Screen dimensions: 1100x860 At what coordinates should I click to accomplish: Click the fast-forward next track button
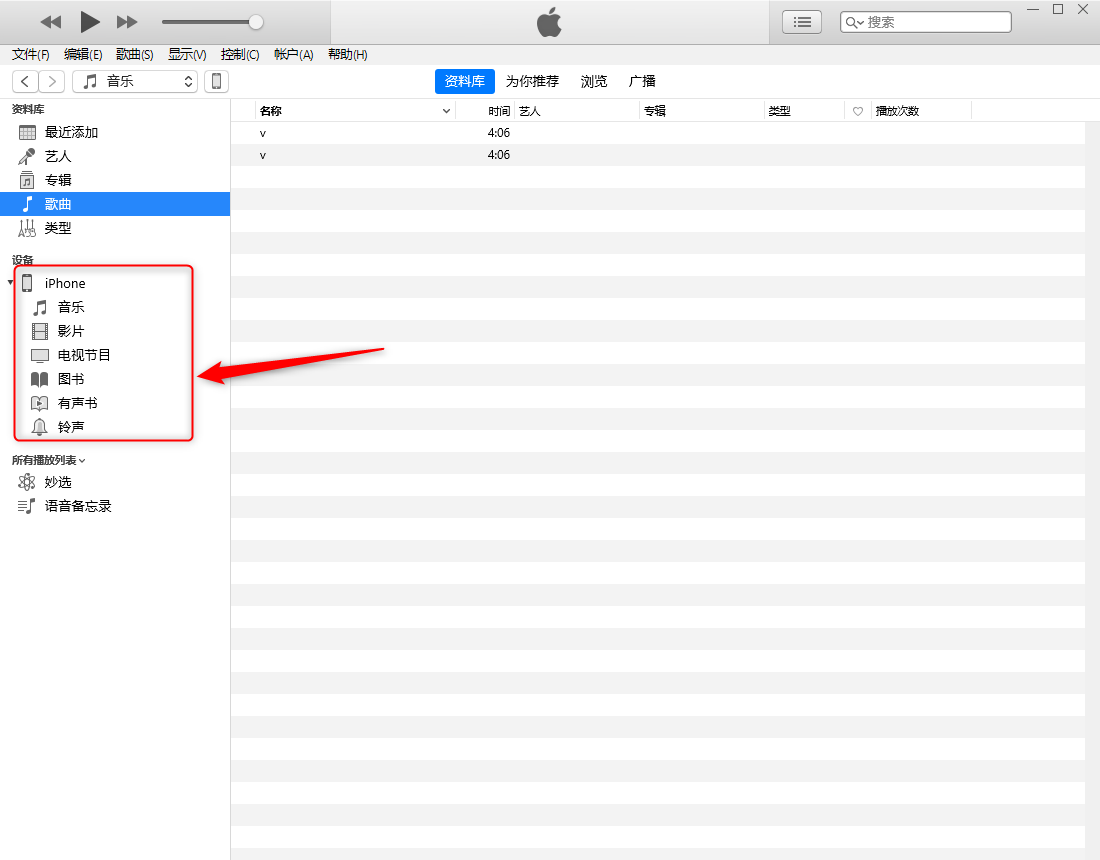tap(127, 22)
